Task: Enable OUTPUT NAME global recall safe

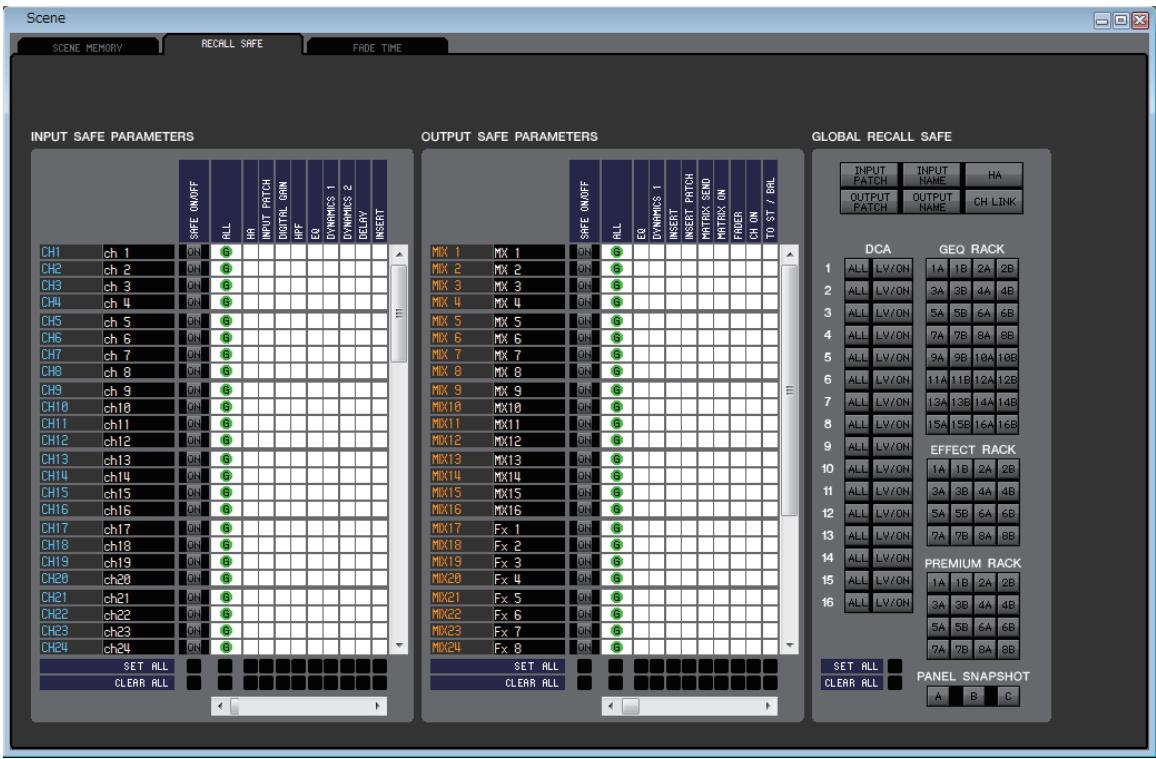Action: coord(932,202)
